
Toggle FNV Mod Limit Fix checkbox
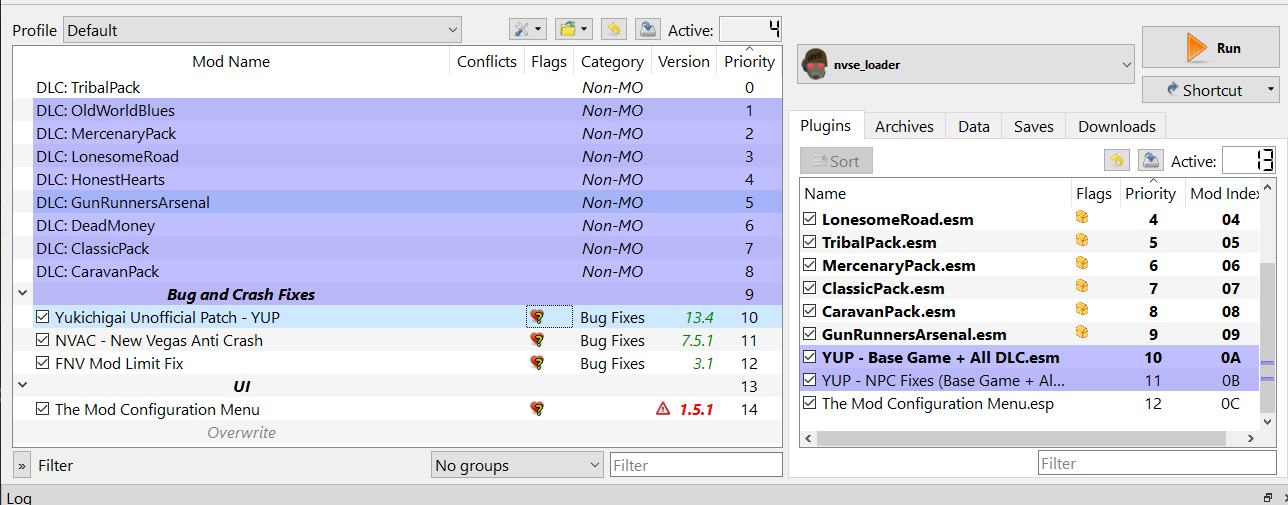tap(42, 363)
